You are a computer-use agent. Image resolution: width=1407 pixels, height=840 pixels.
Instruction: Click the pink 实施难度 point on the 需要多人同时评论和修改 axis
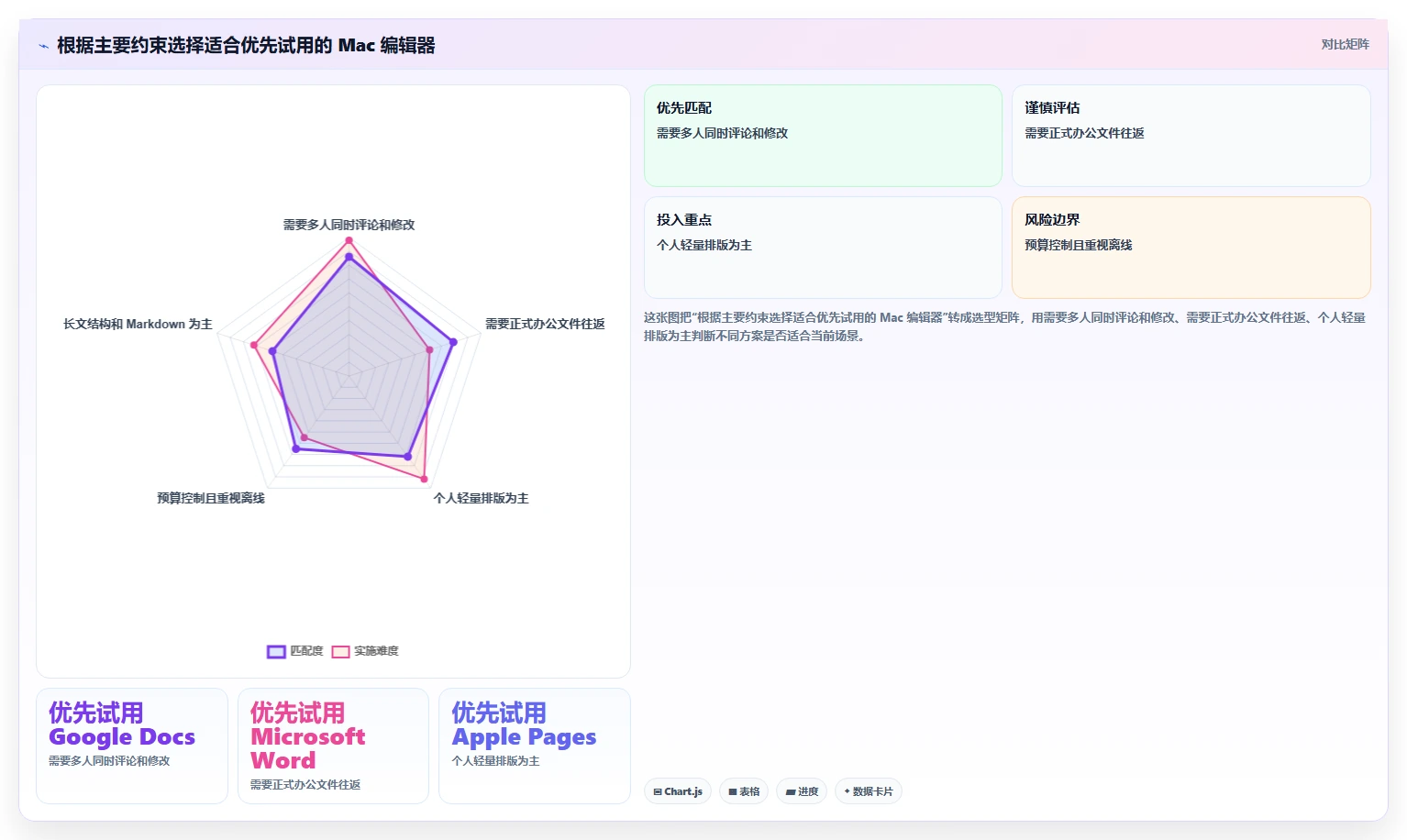coord(349,240)
